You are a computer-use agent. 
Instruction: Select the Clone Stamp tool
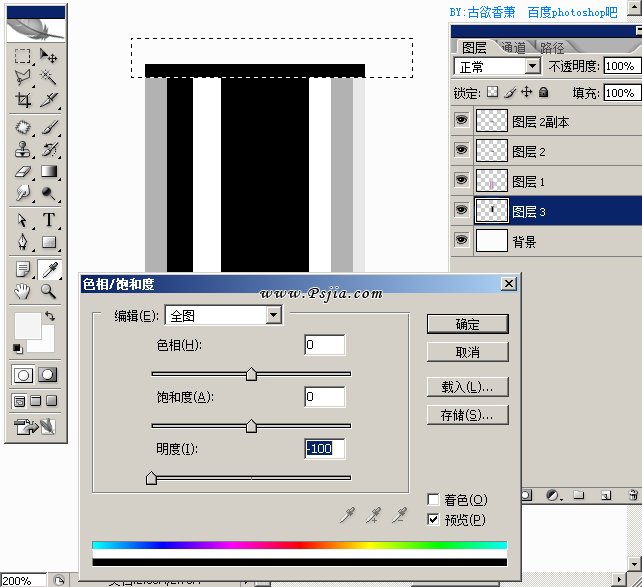[x=23, y=149]
